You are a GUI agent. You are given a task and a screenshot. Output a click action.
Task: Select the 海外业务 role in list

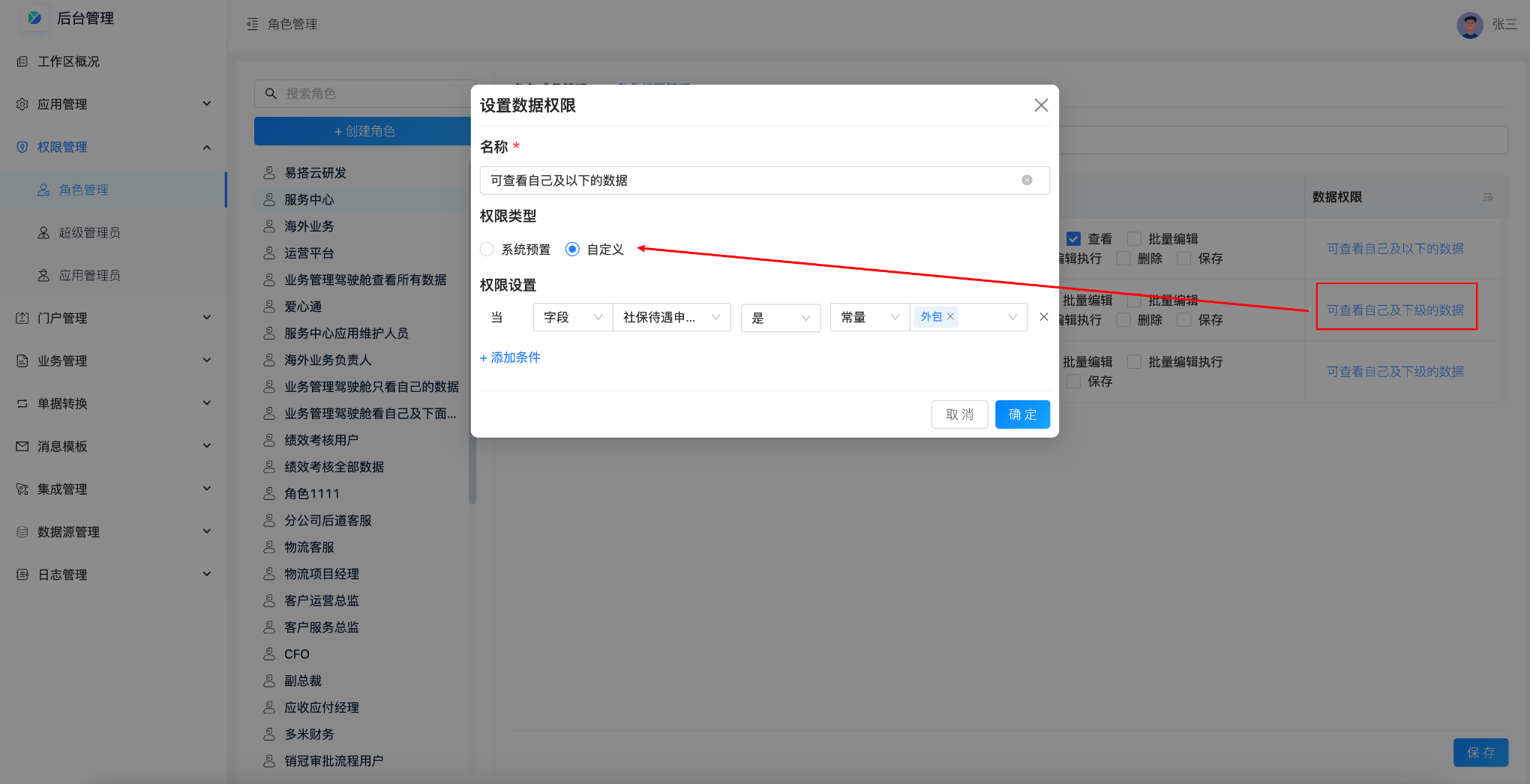coord(309,226)
